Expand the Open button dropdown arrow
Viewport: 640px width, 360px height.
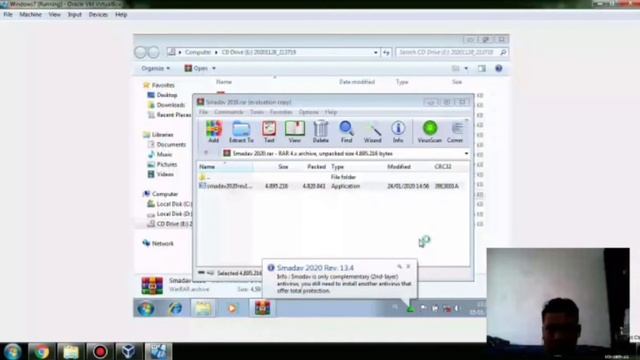coord(214,68)
